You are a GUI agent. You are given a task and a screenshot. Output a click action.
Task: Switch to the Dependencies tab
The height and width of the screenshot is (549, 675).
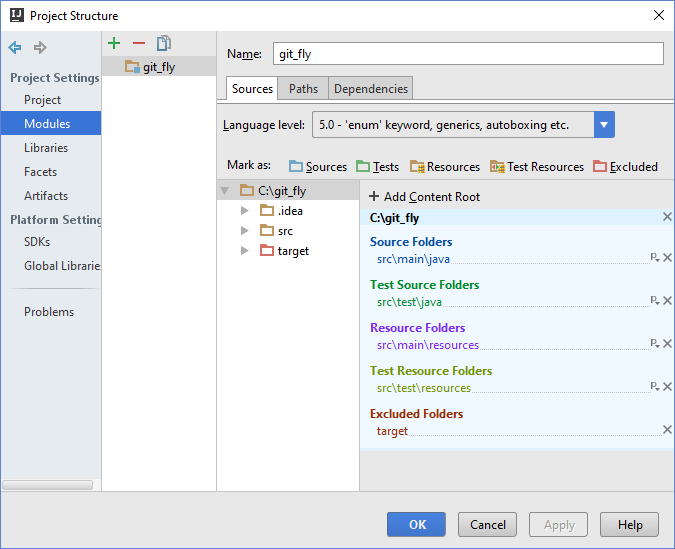click(370, 89)
